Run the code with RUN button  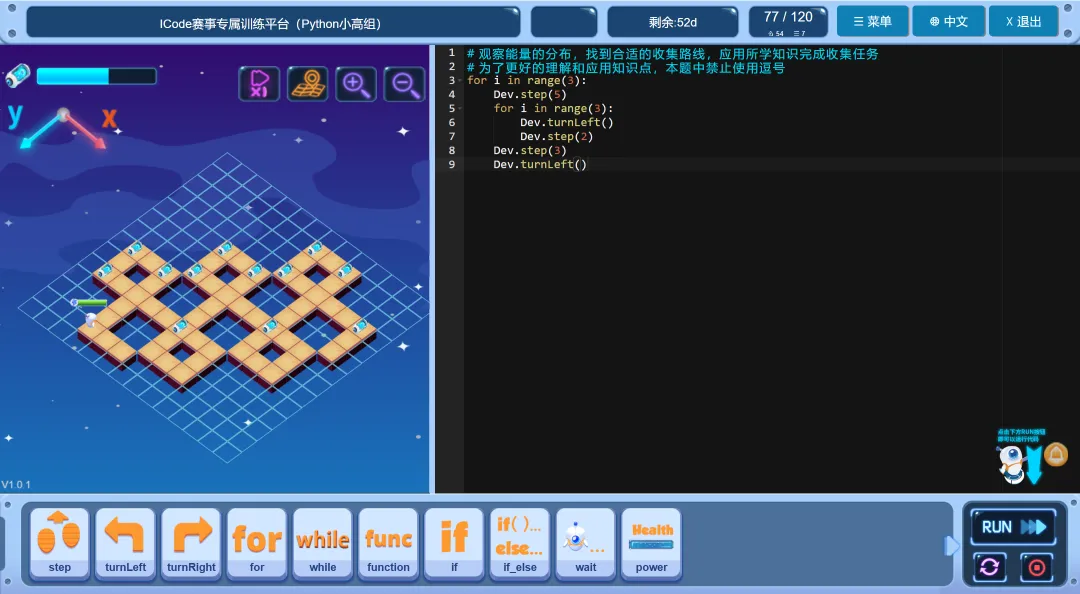coord(1013,527)
